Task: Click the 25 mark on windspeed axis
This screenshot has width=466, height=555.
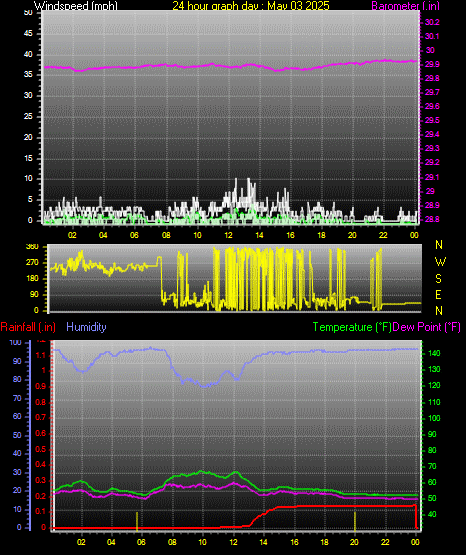Action: coord(28,116)
